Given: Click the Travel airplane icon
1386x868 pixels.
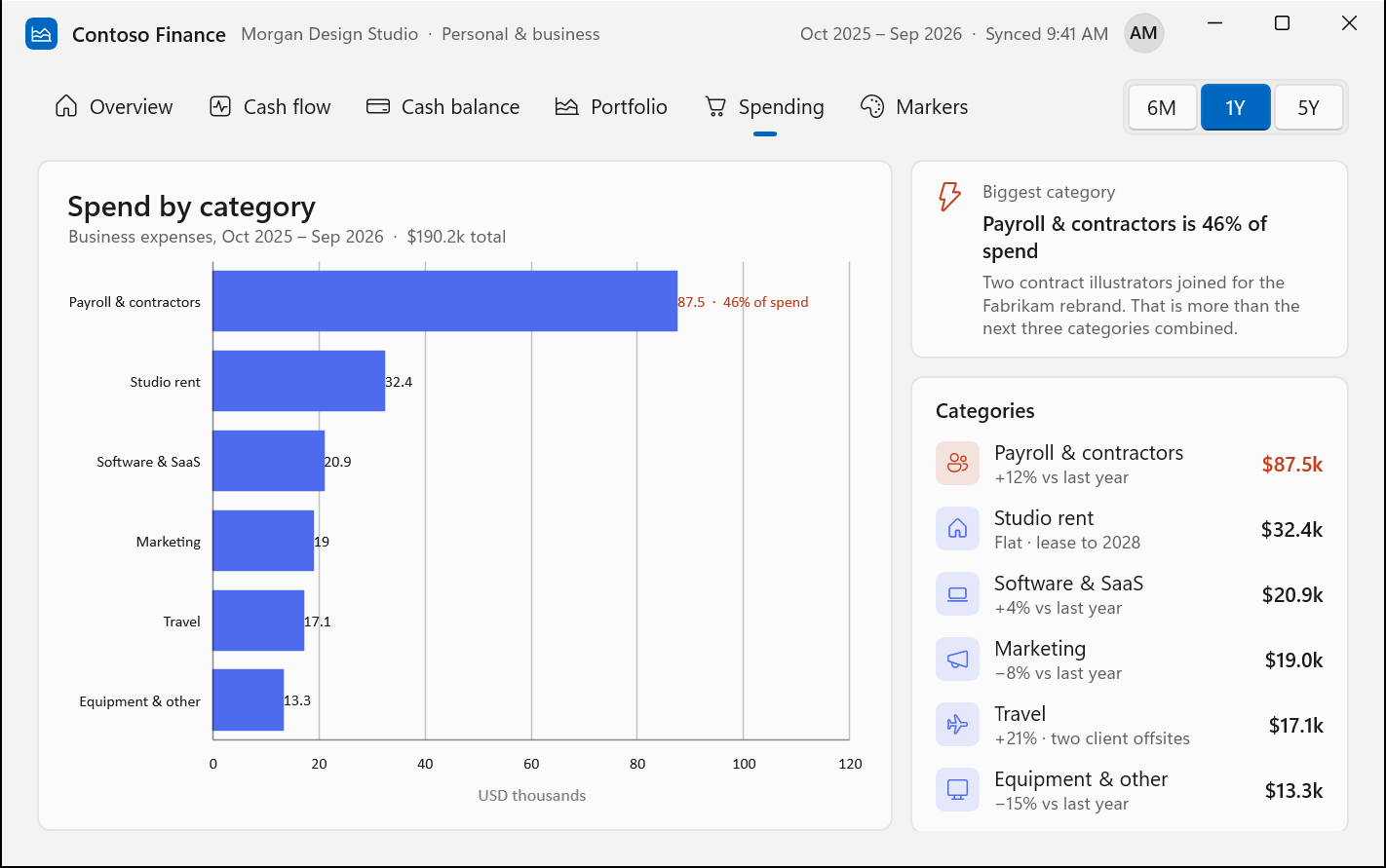Looking at the screenshot, I should (957, 725).
